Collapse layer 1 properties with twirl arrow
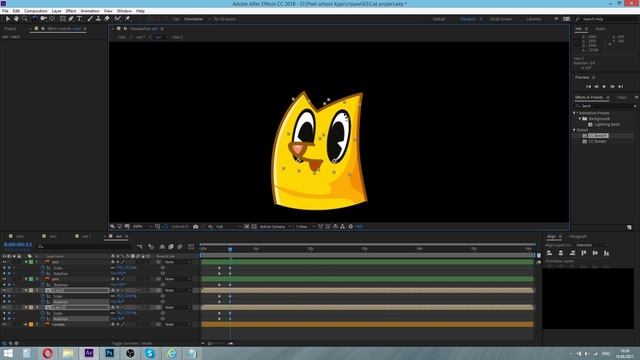 pyautogui.click(x=26, y=262)
